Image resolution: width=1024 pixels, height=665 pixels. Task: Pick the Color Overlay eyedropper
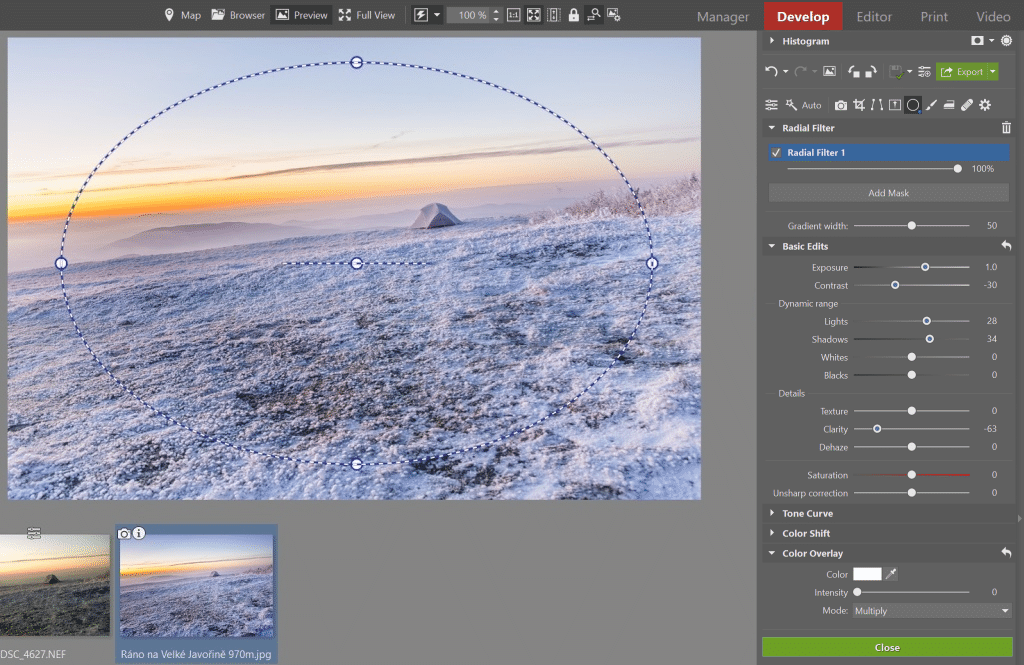(892, 574)
